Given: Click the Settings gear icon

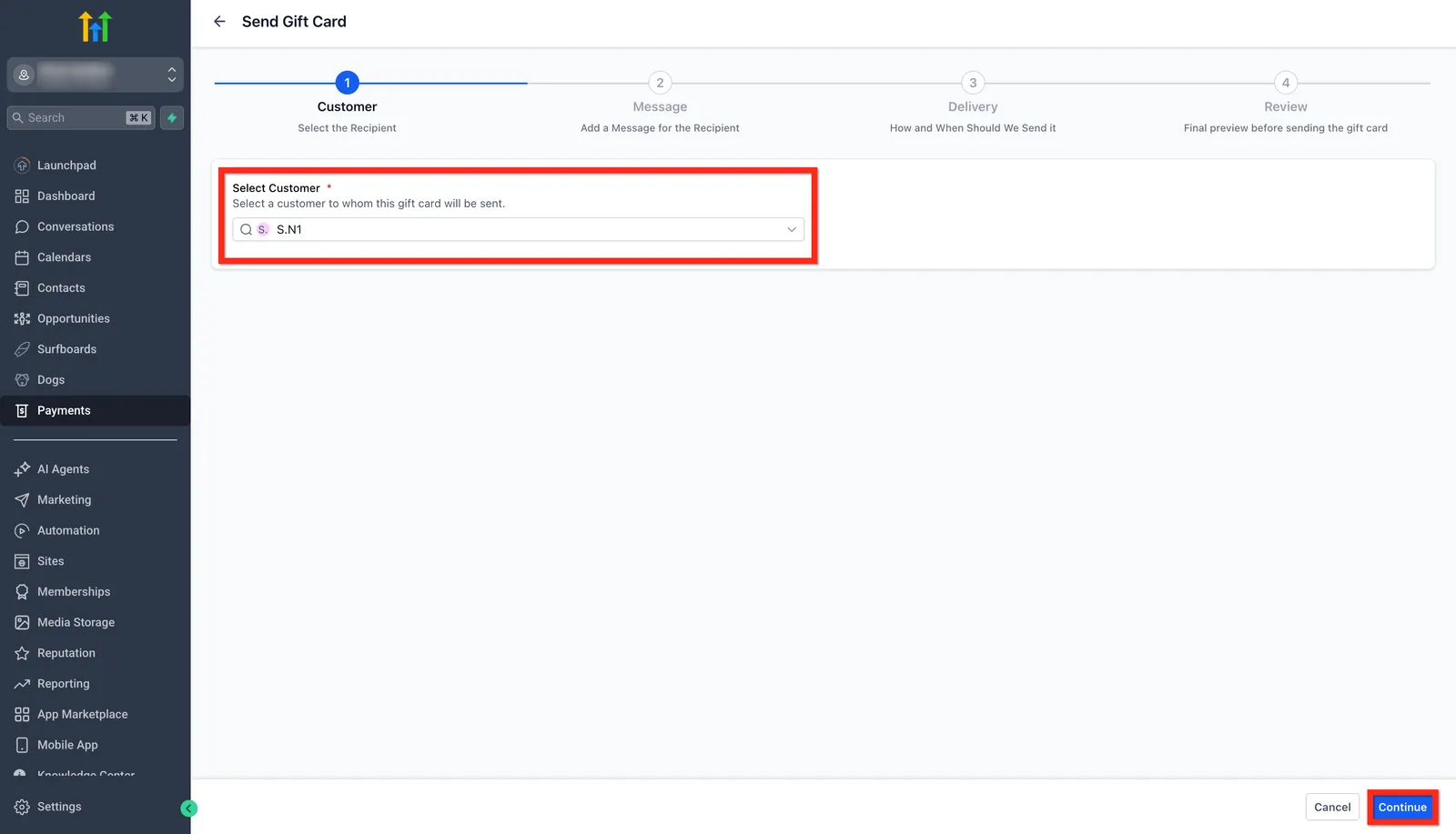Looking at the screenshot, I should (x=22, y=807).
